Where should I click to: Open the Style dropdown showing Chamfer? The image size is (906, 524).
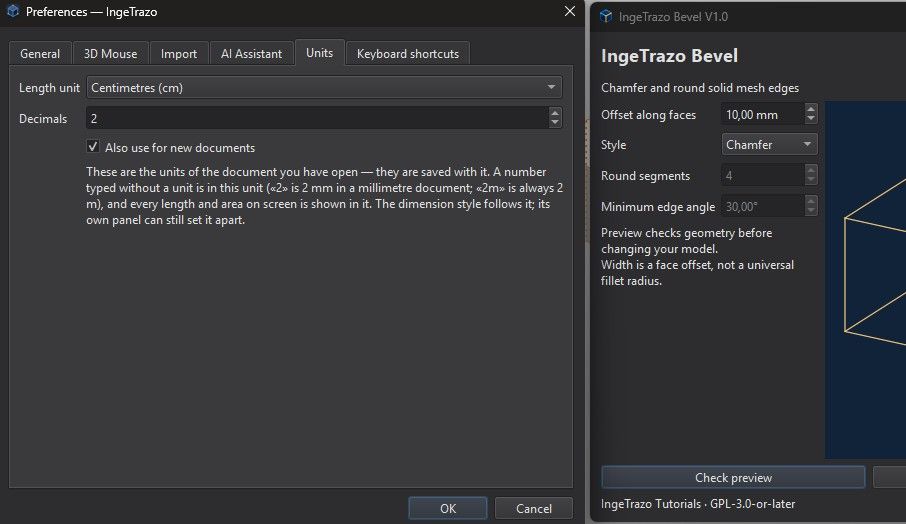click(770, 144)
